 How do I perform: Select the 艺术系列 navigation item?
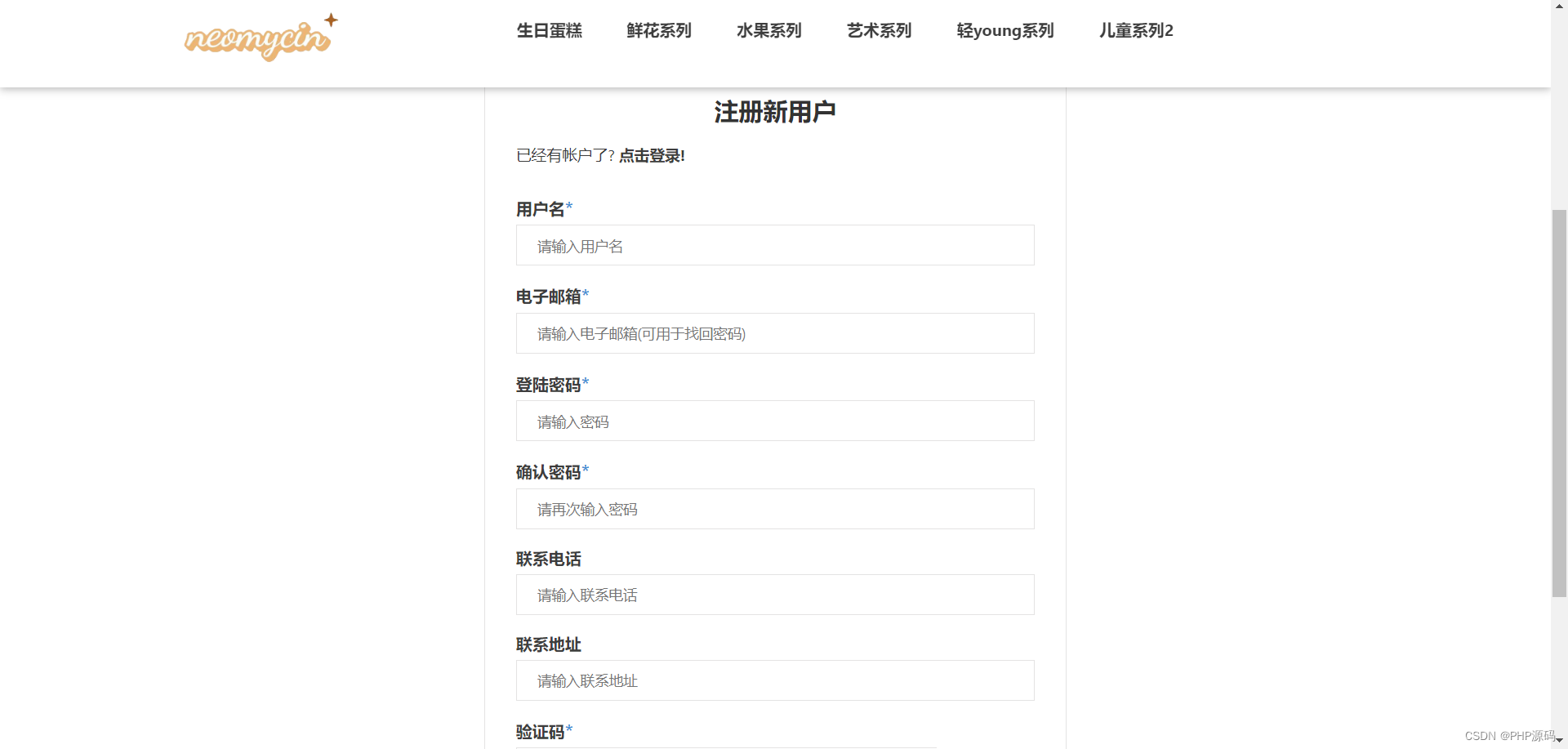coord(878,30)
